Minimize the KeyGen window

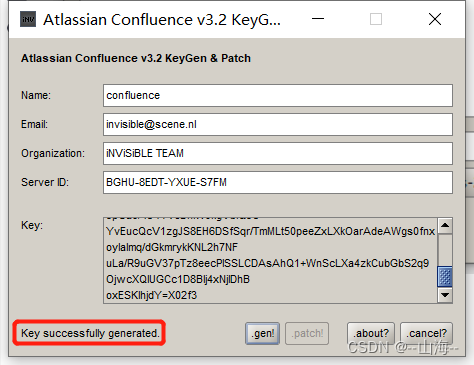point(318,19)
